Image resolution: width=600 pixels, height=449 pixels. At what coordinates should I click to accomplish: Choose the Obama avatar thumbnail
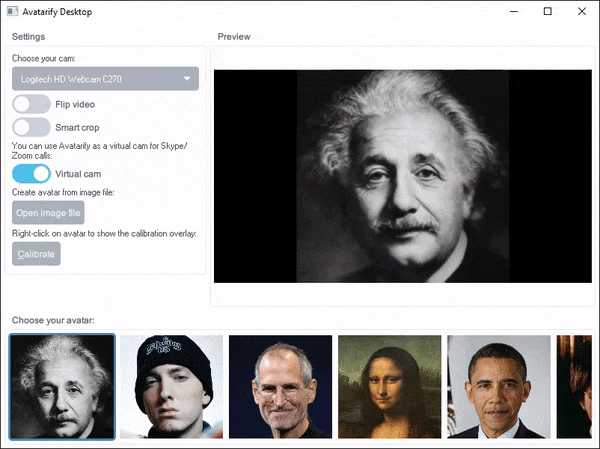pos(499,387)
